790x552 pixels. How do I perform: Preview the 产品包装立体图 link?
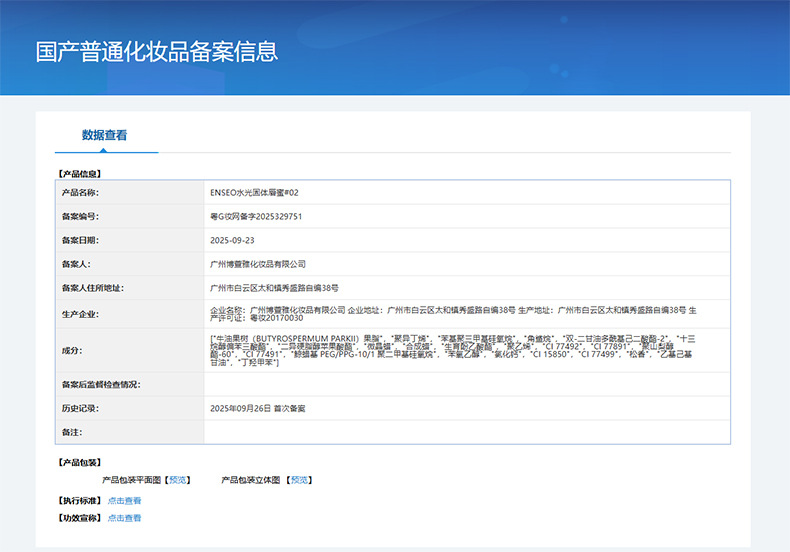pos(299,480)
